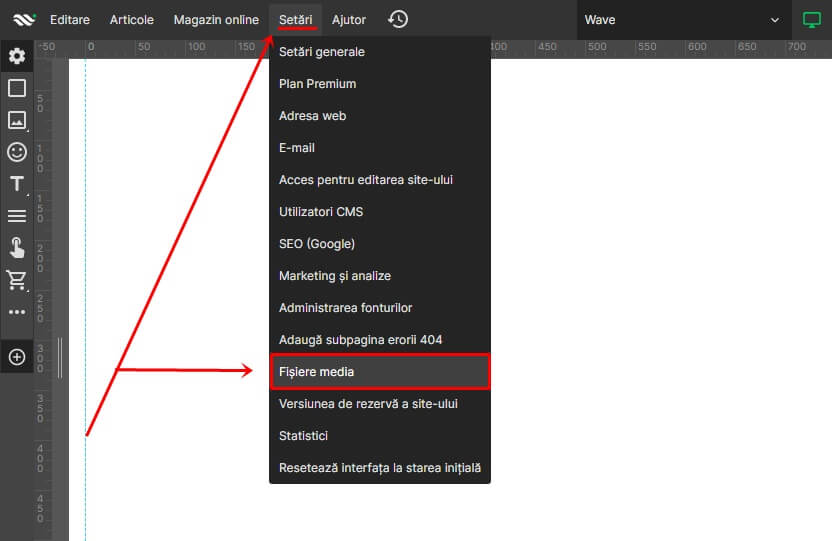Open the settings gear in left toolbar
Viewport: 832px width, 541px height.
[x=17, y=56]
